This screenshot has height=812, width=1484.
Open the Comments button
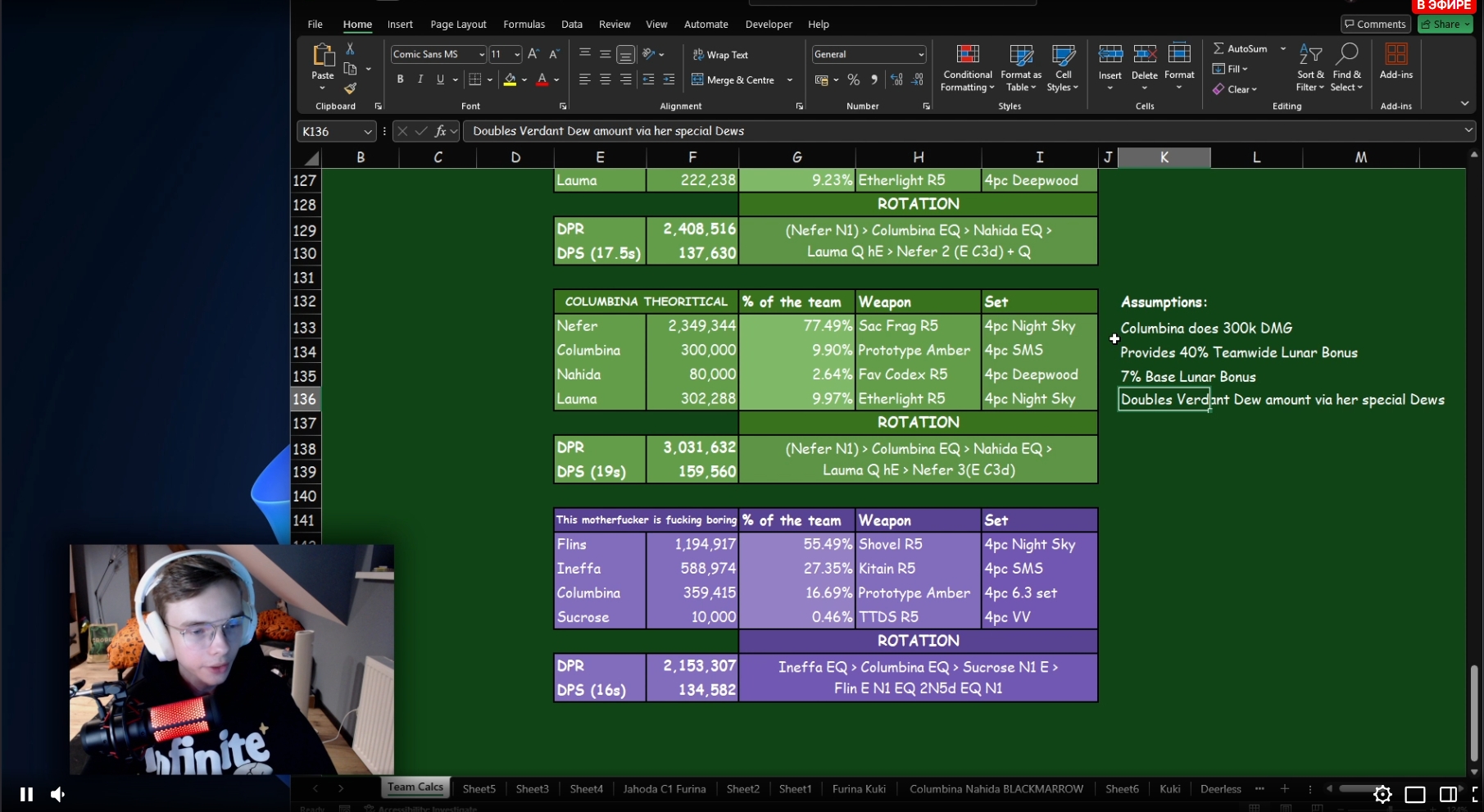click(1374, 25)
